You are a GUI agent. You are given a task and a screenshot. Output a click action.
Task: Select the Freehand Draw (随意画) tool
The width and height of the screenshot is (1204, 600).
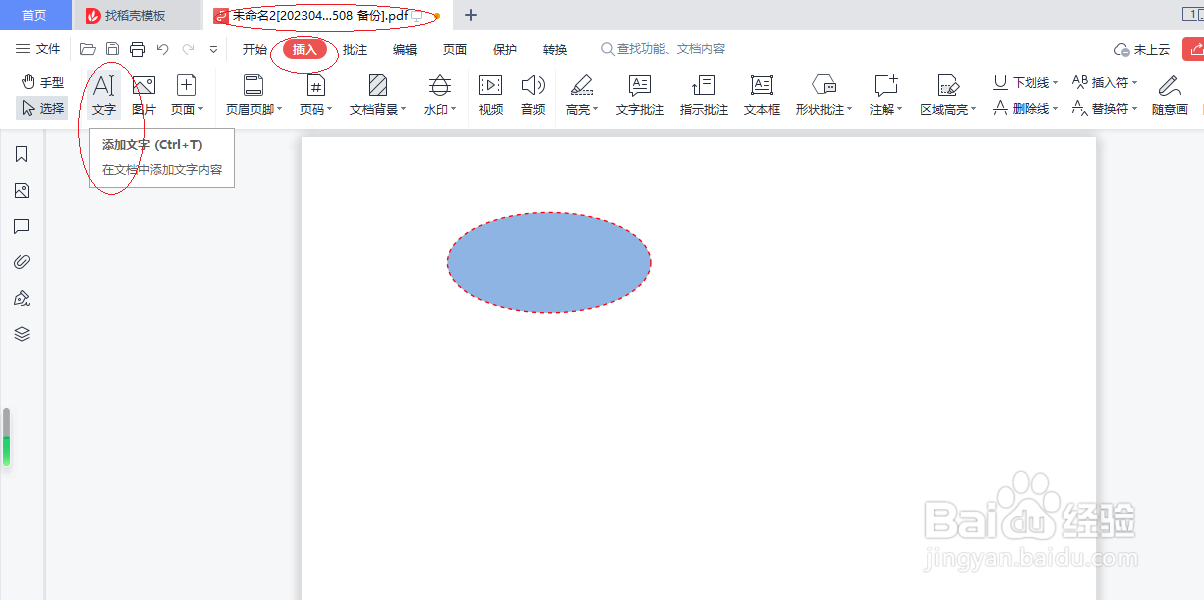point(1169,96)
